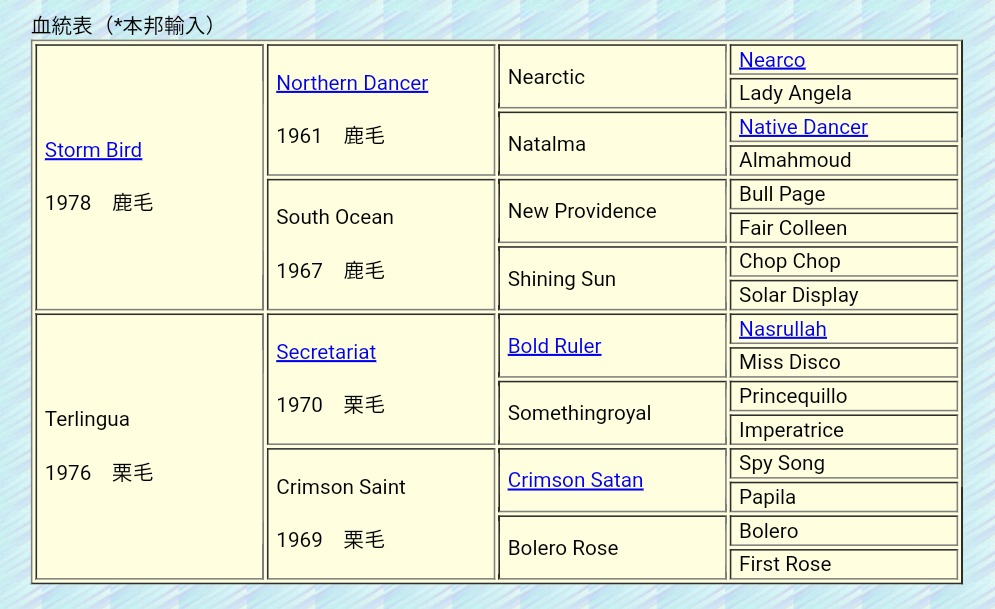Click the Crimson Satan link
This screenshot has width=995, height=609.
[x=575, y=480]
